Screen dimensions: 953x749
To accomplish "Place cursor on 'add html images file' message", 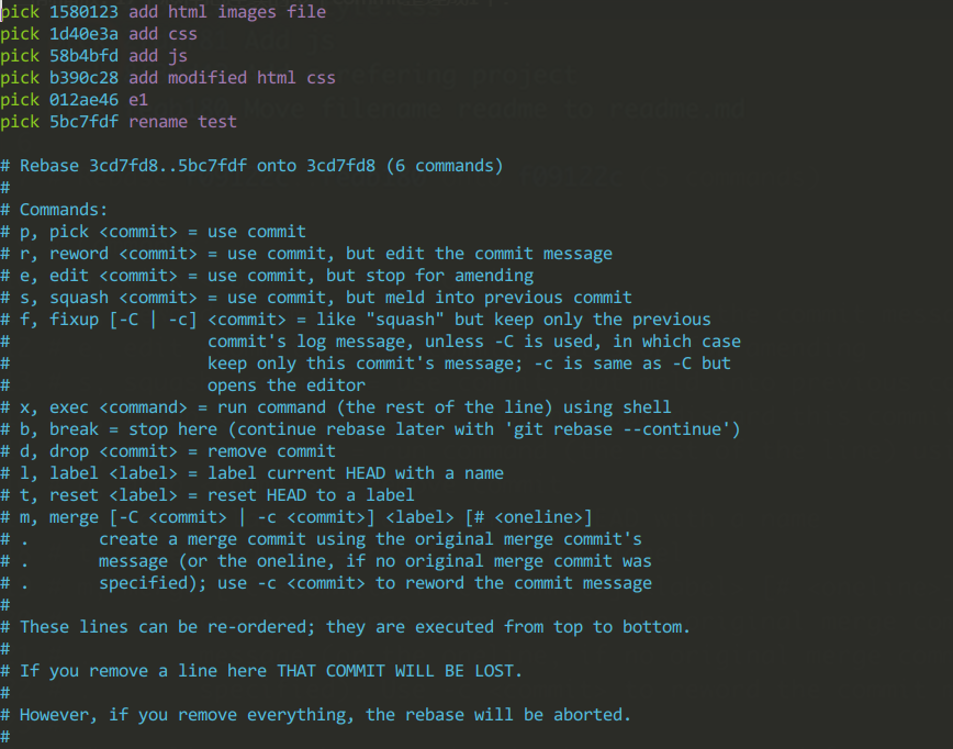I will tap(227, 12).
